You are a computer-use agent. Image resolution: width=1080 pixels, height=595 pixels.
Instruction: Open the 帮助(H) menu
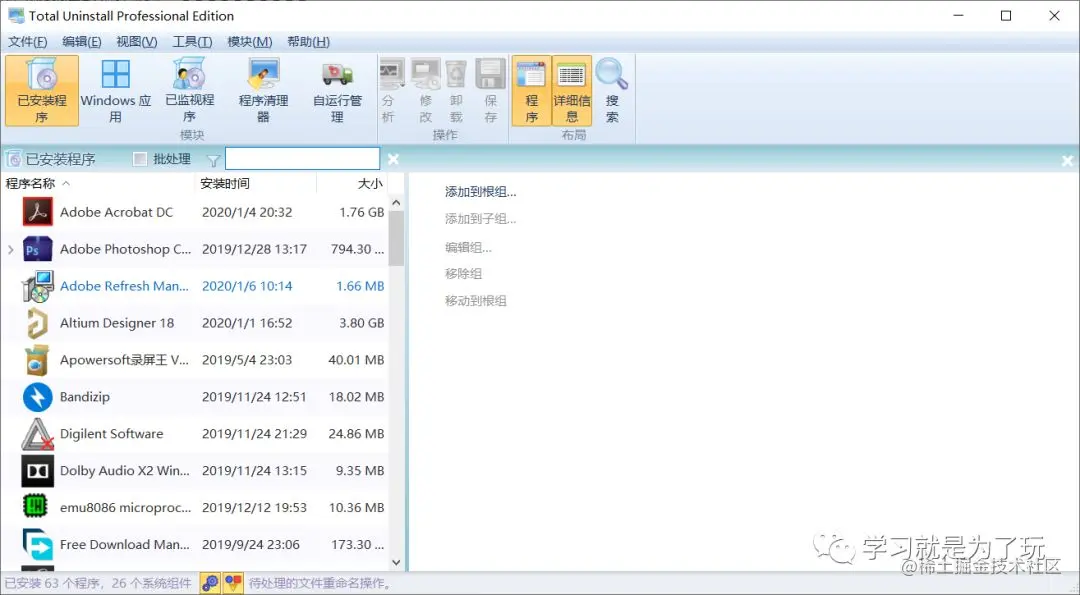pyautogui.click(x=308, y=42)
